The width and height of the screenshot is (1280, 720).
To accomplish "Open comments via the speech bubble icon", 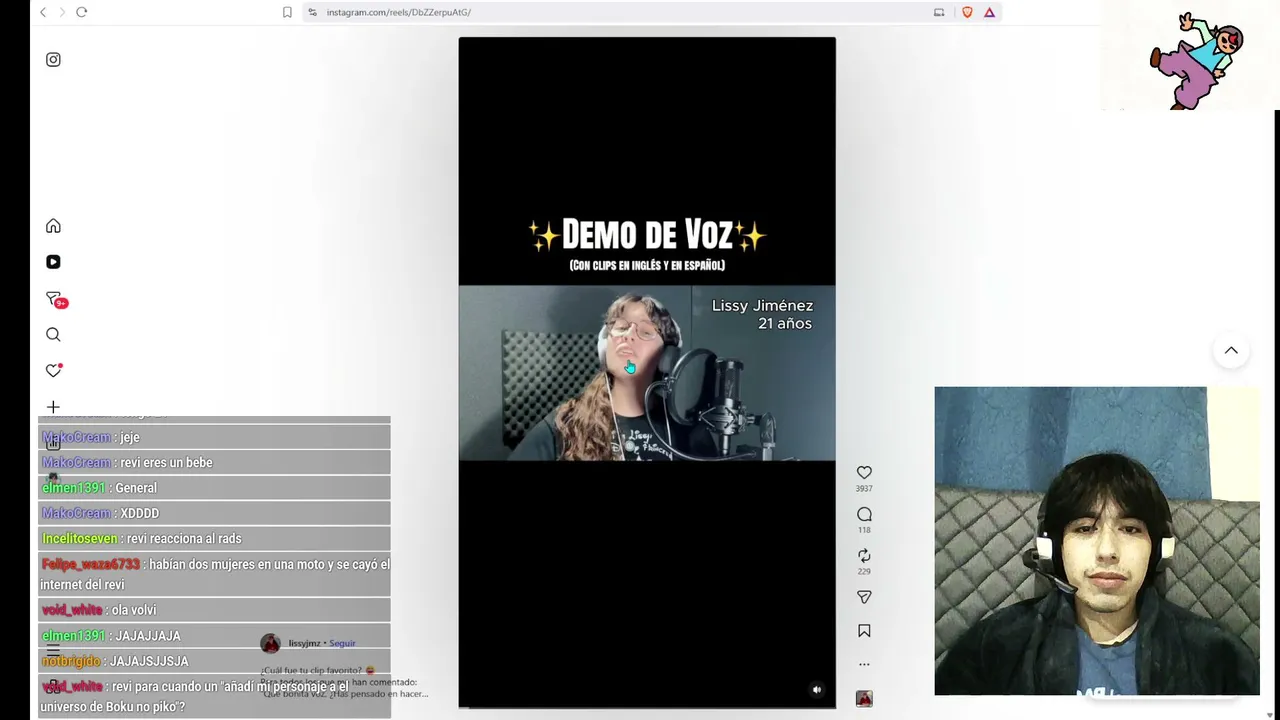I will point(864,514).
